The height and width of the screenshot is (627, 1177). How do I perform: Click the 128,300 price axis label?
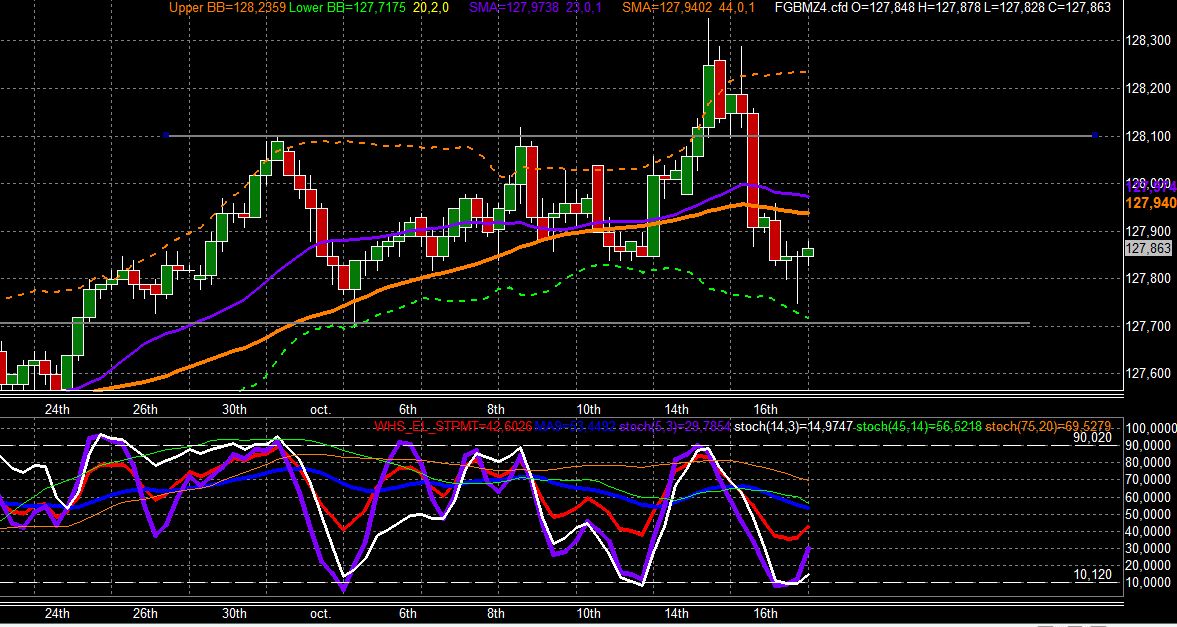[x=1148, y=41]
